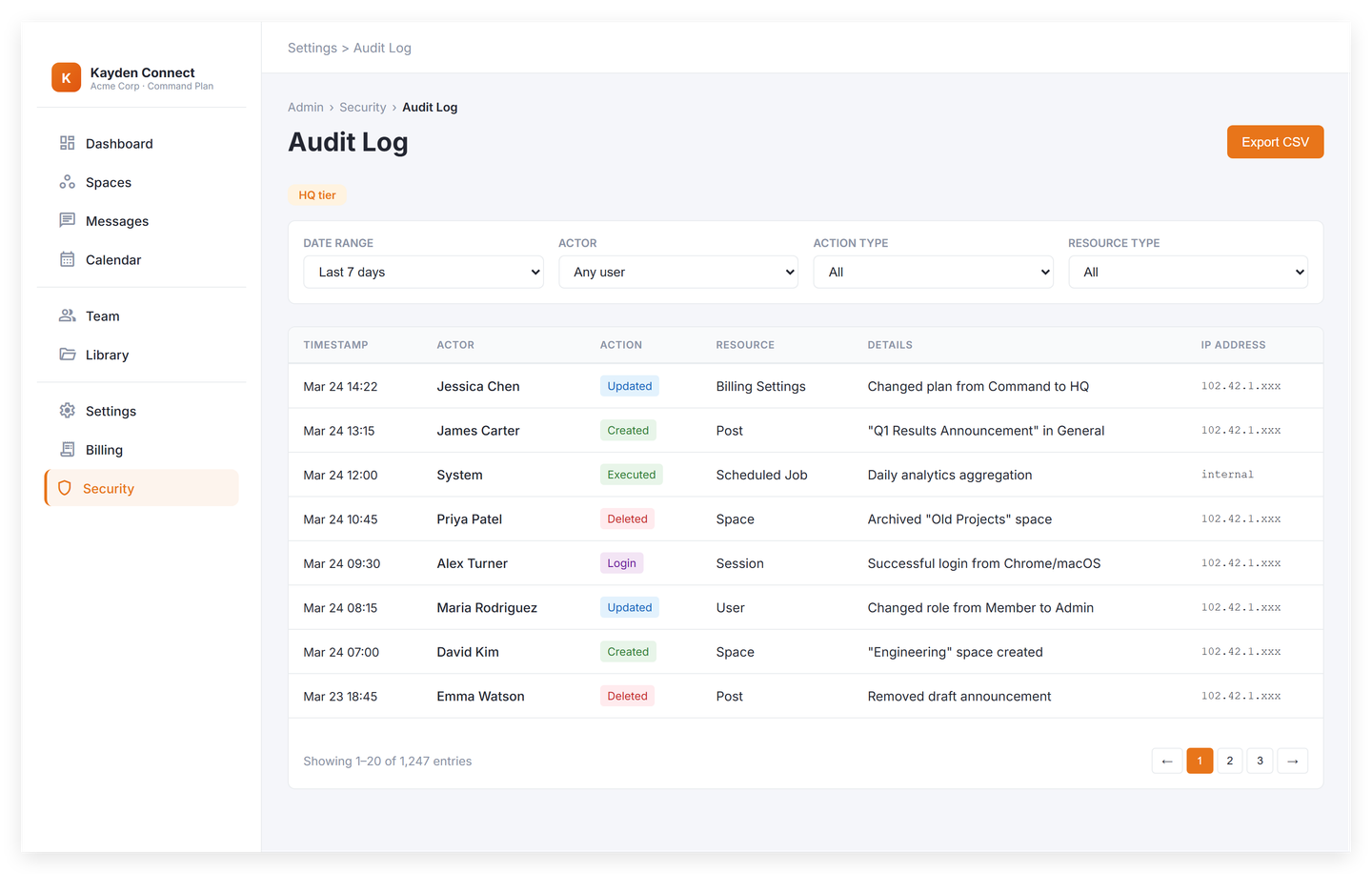The height and width of the screenshot is (874, 1372).
Task: Click the "internal" IP address cell
Action: [1227, 475]
